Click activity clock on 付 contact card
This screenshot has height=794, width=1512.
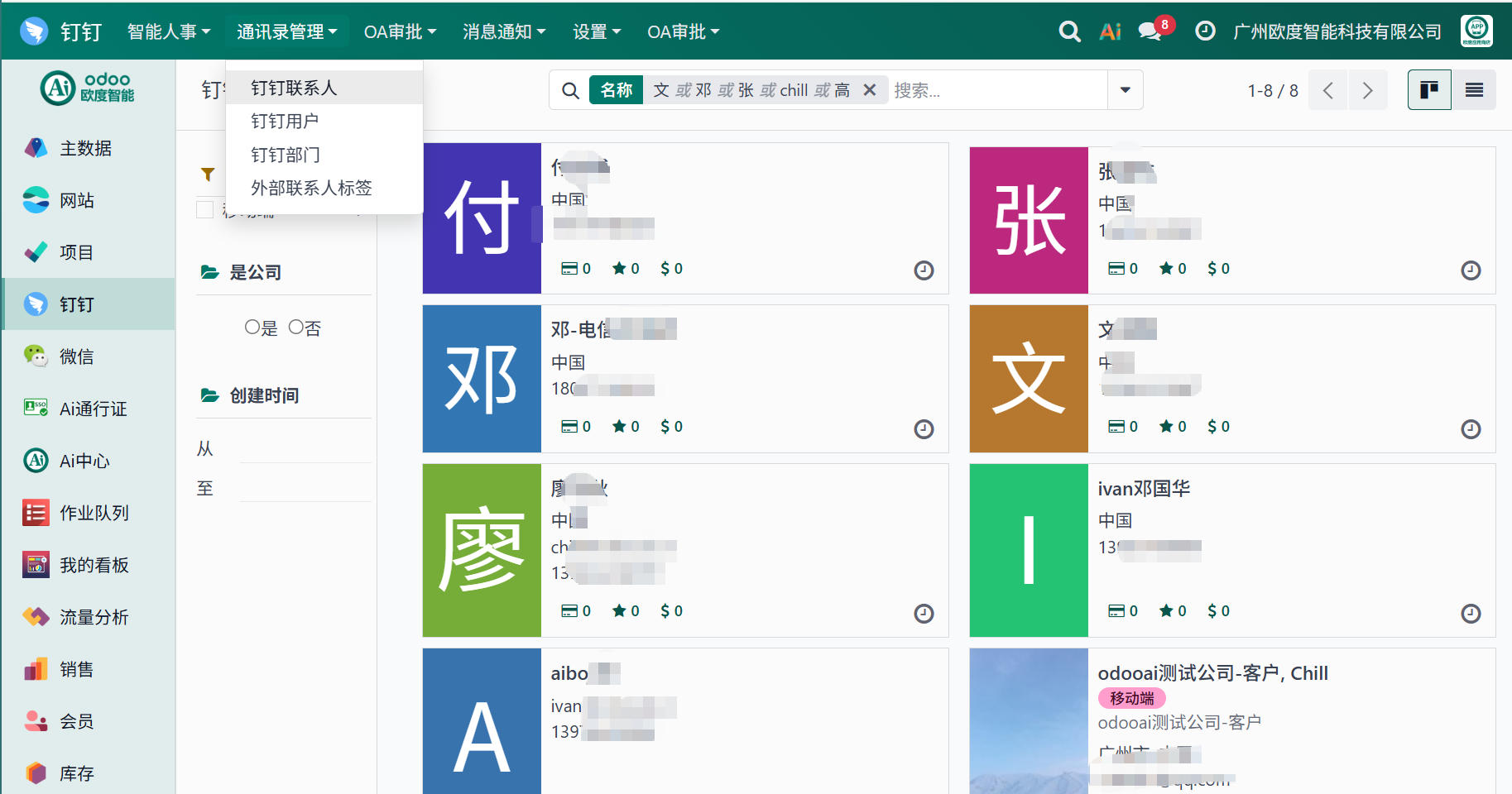[924, 270]
